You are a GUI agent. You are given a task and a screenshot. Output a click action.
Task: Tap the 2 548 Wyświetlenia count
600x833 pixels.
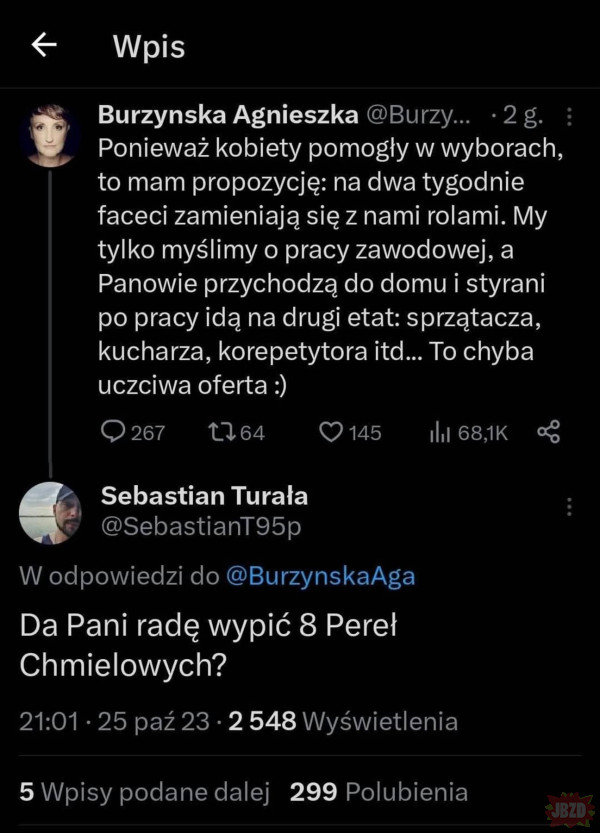pos(343,721)
